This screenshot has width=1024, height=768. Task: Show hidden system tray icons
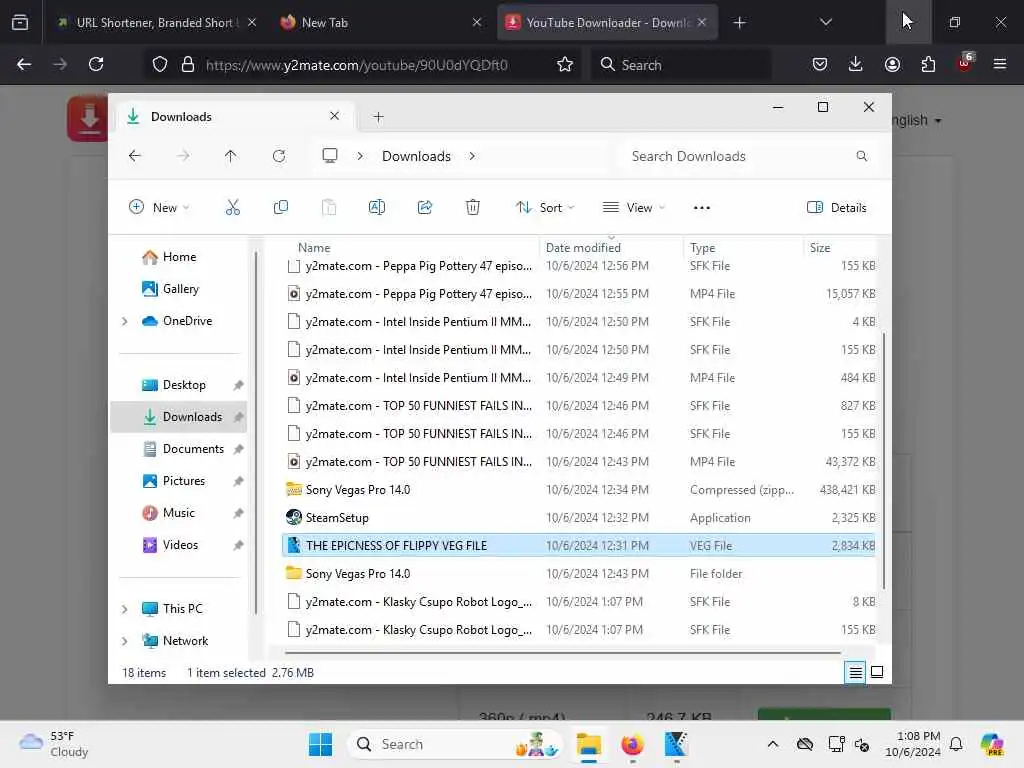pyautogui.click(x=773, y=744)
